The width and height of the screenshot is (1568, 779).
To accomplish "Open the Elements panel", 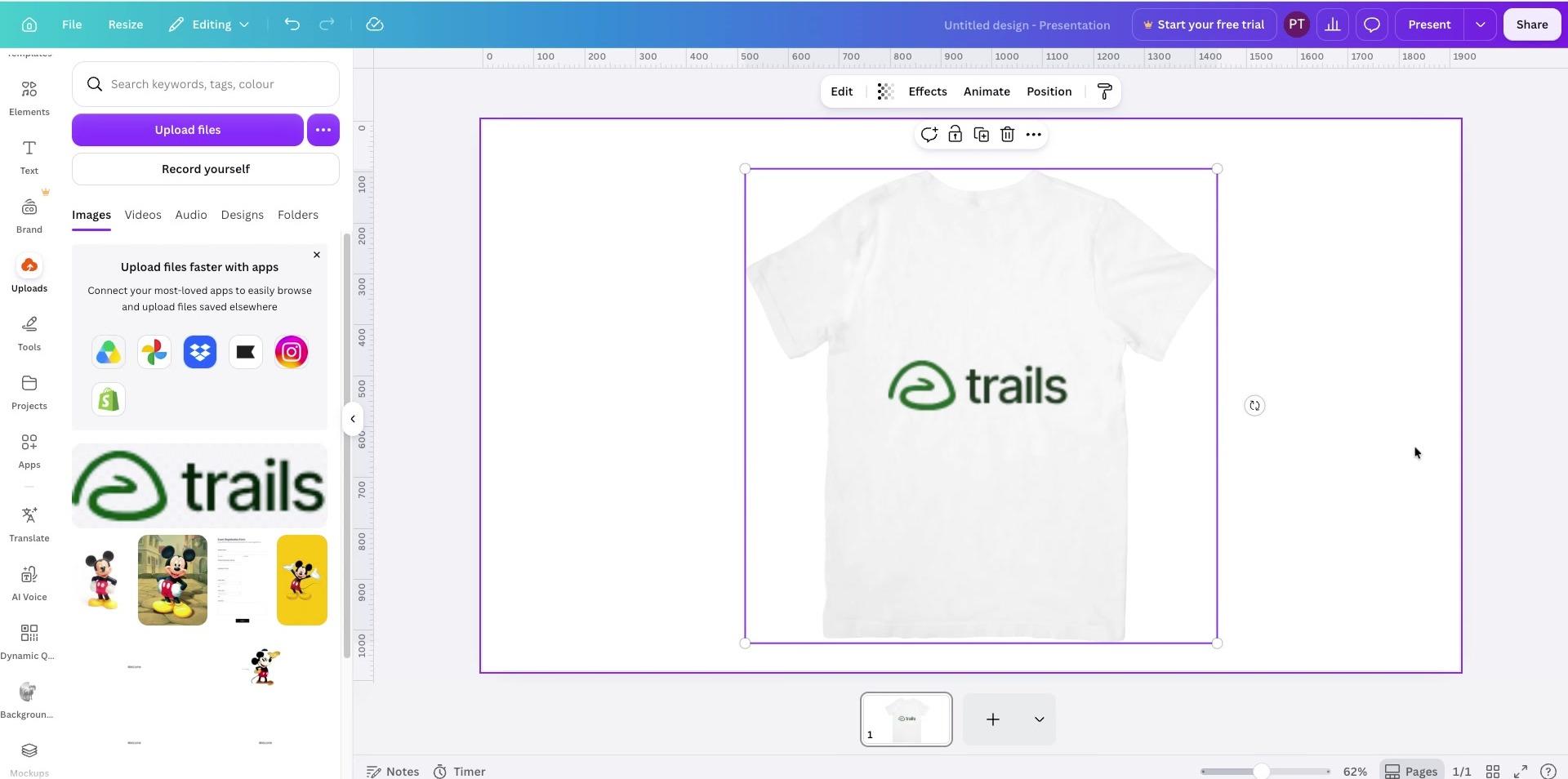I will click(x=29, y=98).
